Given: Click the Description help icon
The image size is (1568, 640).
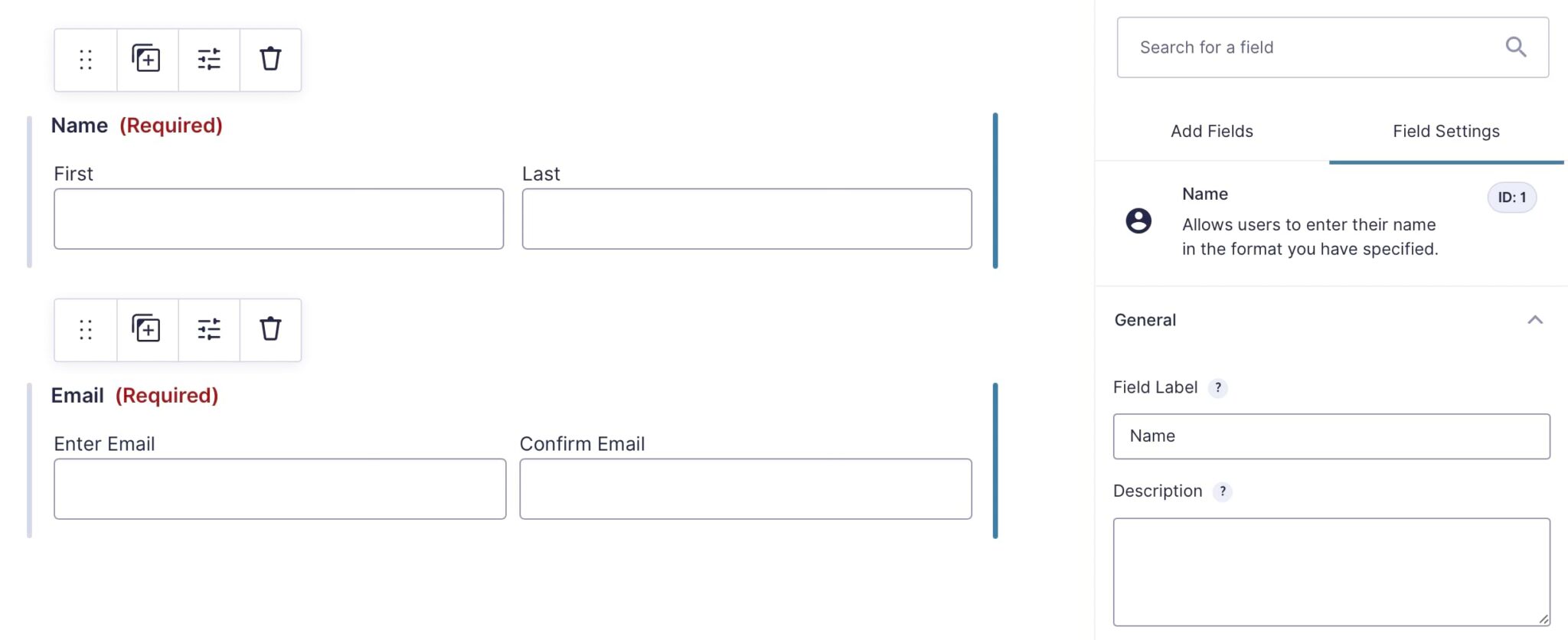Looking at the screenshot, I should coord(1223,491).
